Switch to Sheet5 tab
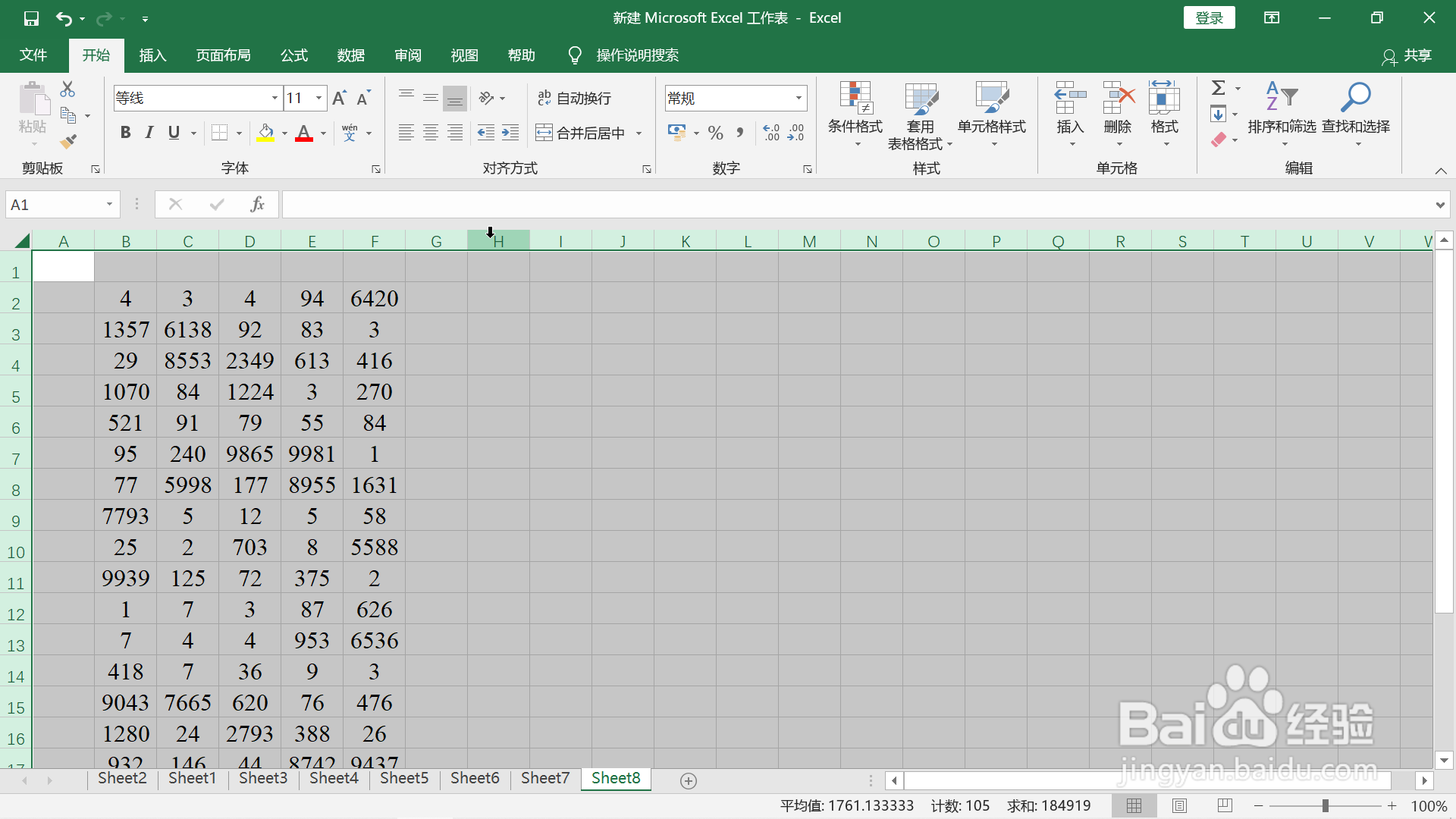Viewport: 1456px width, 819px height. (x=404, y=778)
